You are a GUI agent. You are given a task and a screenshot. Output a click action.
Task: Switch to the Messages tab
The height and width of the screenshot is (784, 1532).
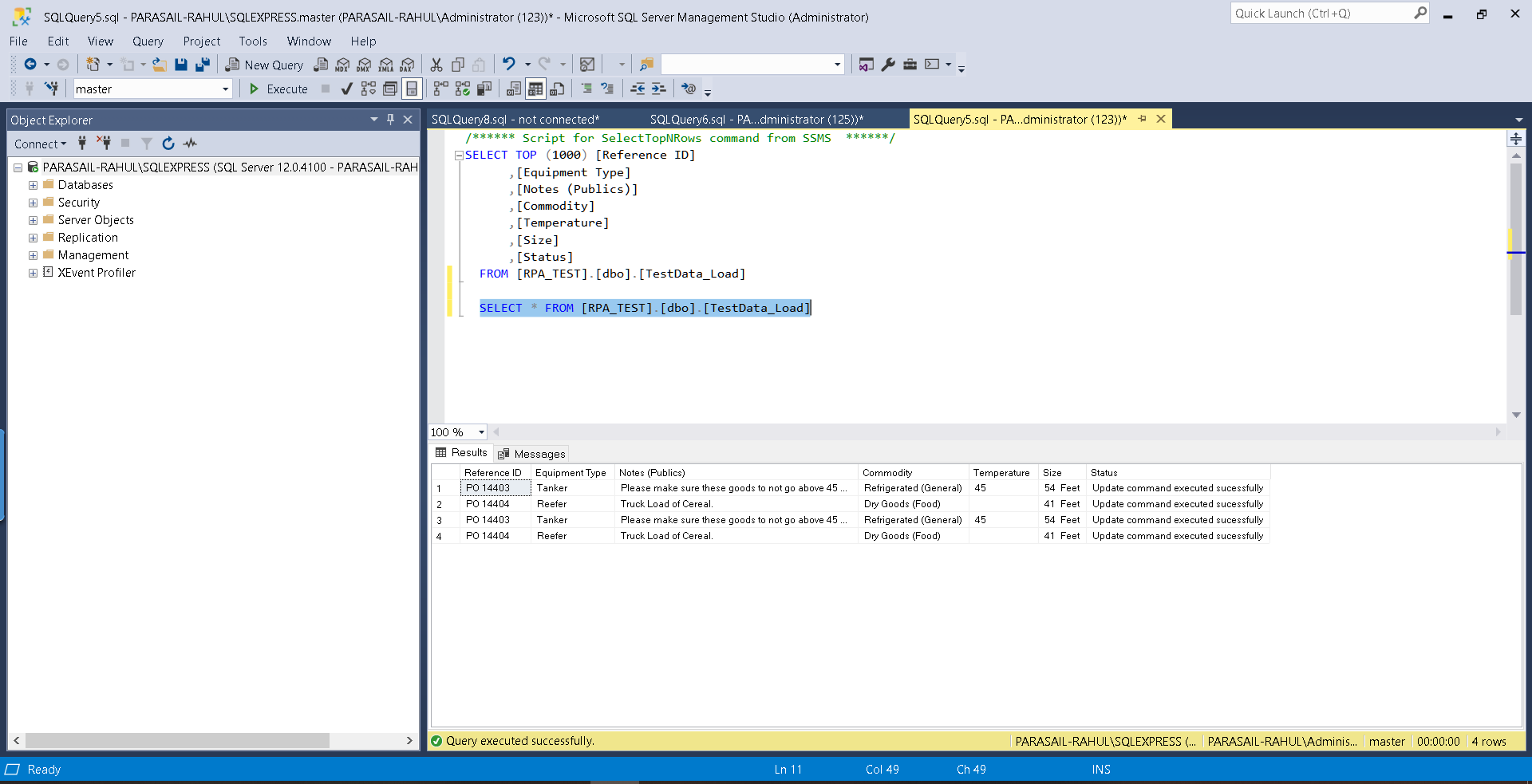click(531, 454)
